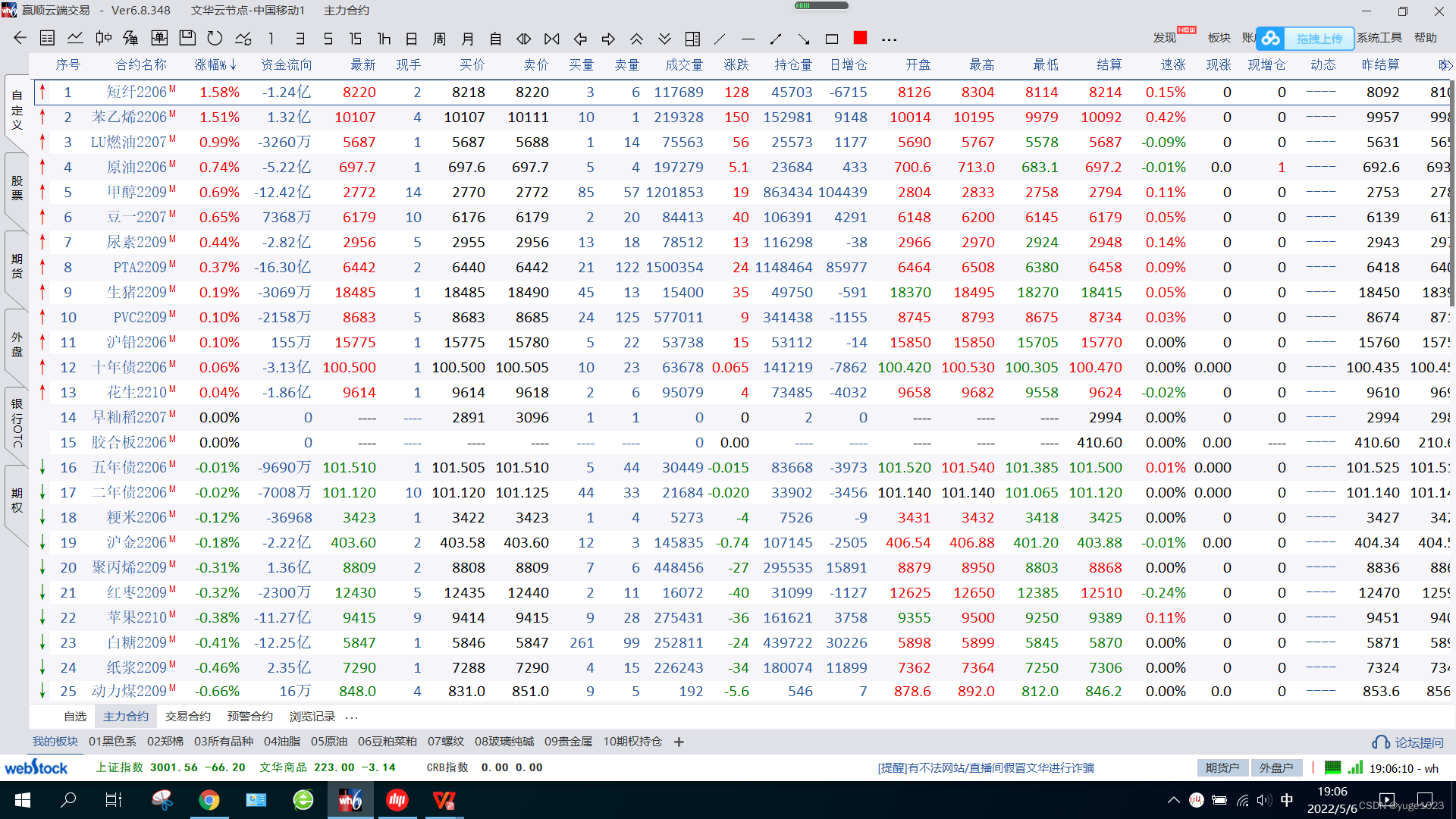The width and height of the screenshot is (1456, 819).
Task: Open the 系统工具 menu
Action: coord(1379,37)
